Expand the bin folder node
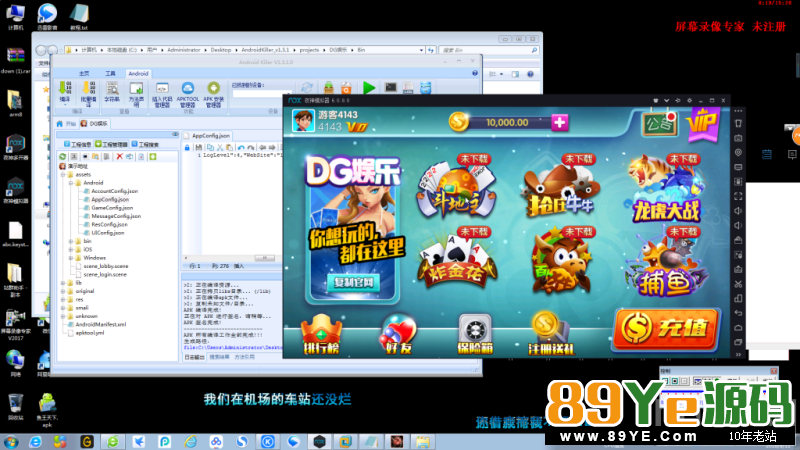 tap(71, 241)
